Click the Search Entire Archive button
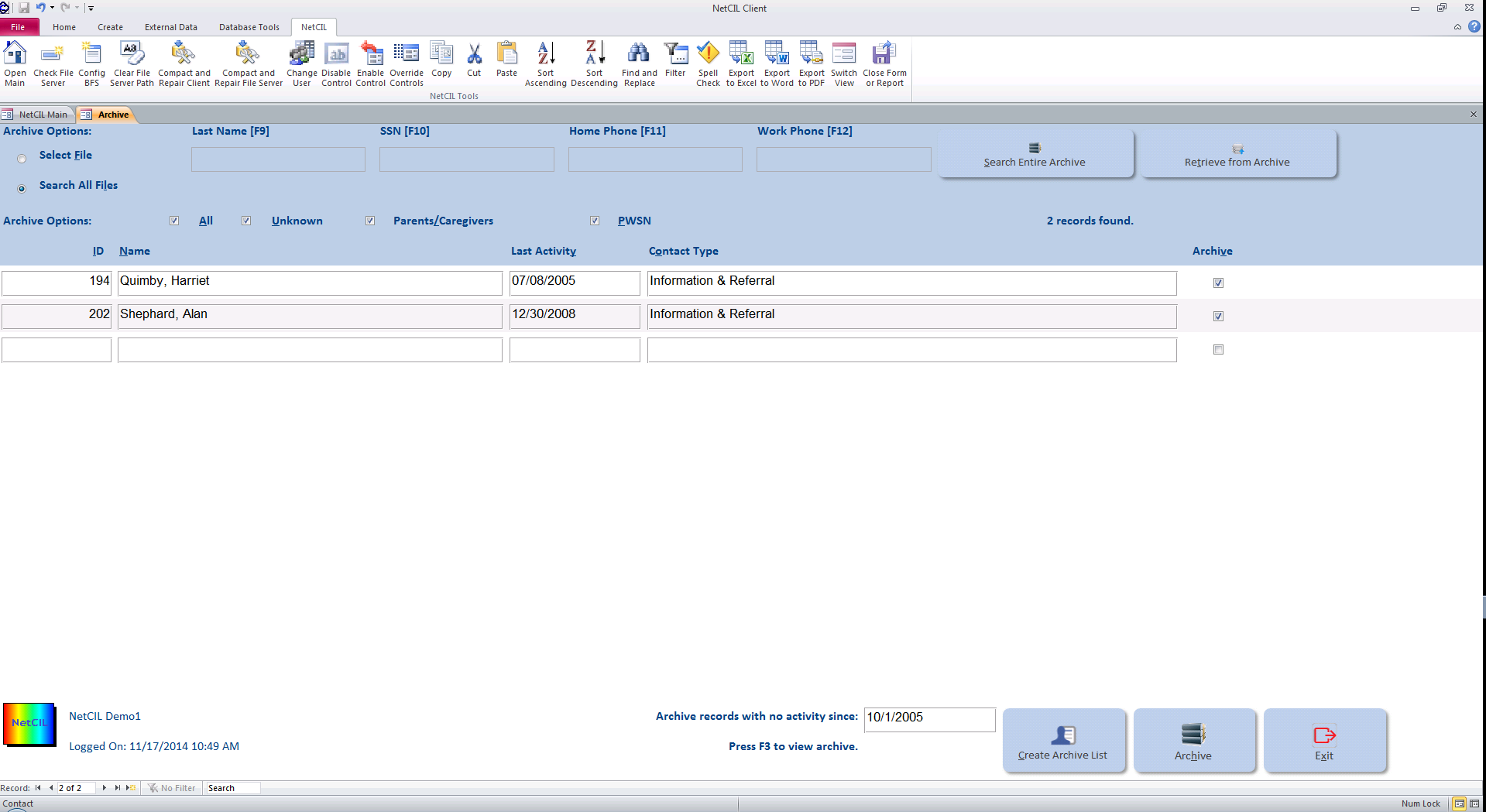Viewport: 1486px width, 812px height. pos(1035,154)
